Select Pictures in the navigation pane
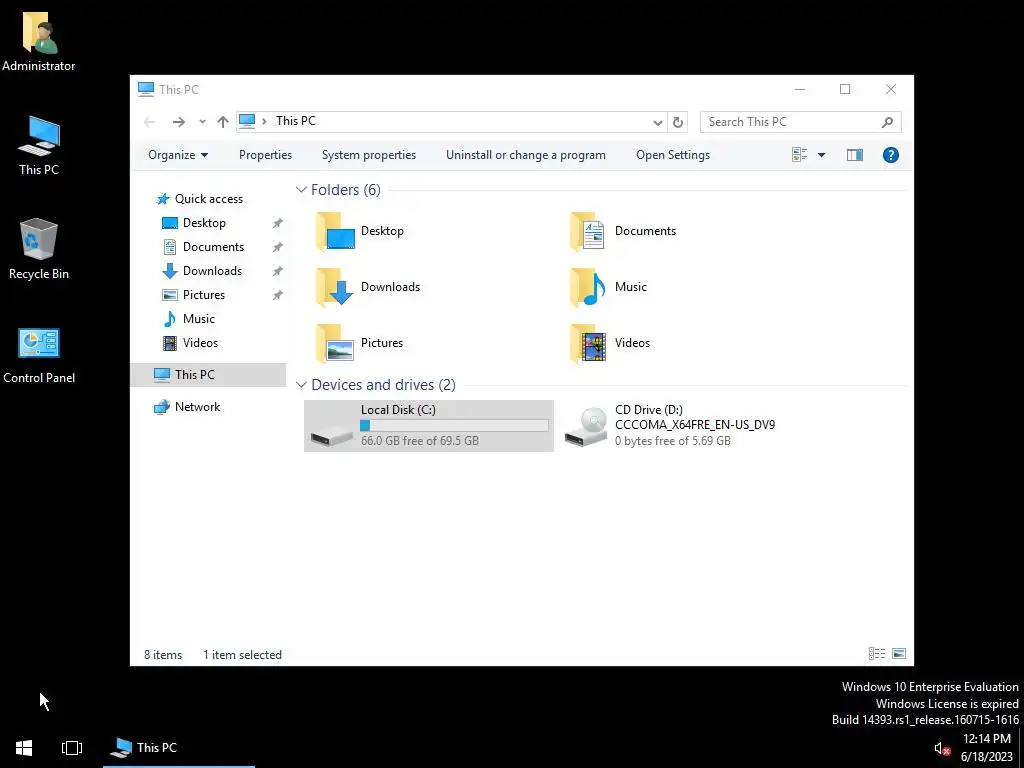Image resolution: width=1024 pixels, height=768 pixels. click(204, 295)
